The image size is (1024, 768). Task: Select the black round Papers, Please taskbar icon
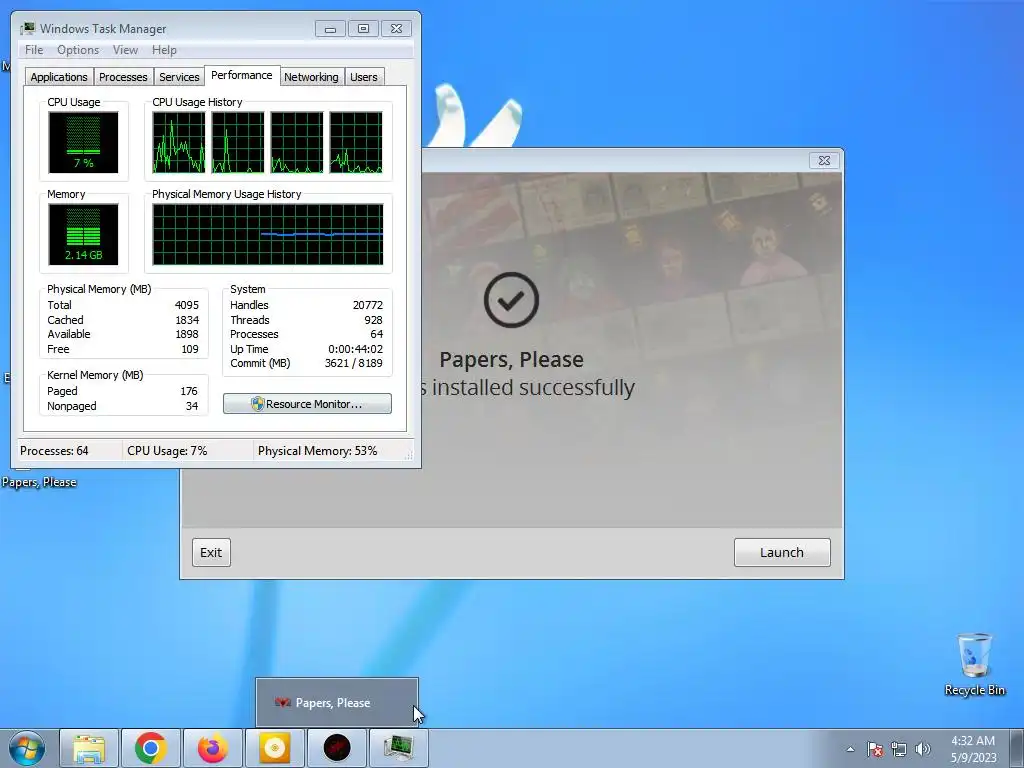coord(337,748)
